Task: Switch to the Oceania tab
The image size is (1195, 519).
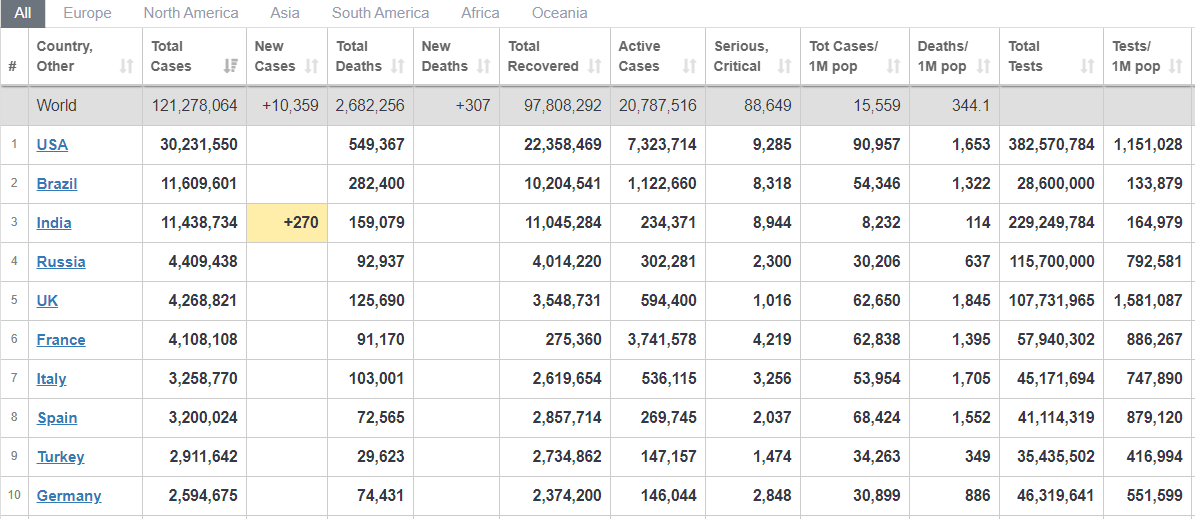Action: click(x=559, y=13)
